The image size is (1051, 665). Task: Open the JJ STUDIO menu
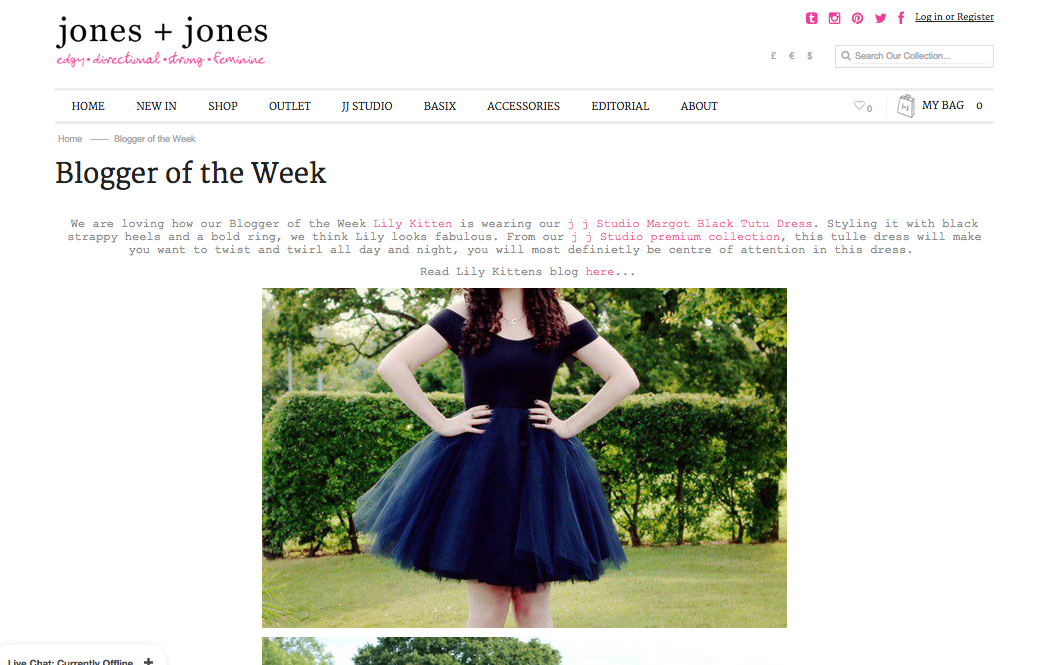pos(367,106)
